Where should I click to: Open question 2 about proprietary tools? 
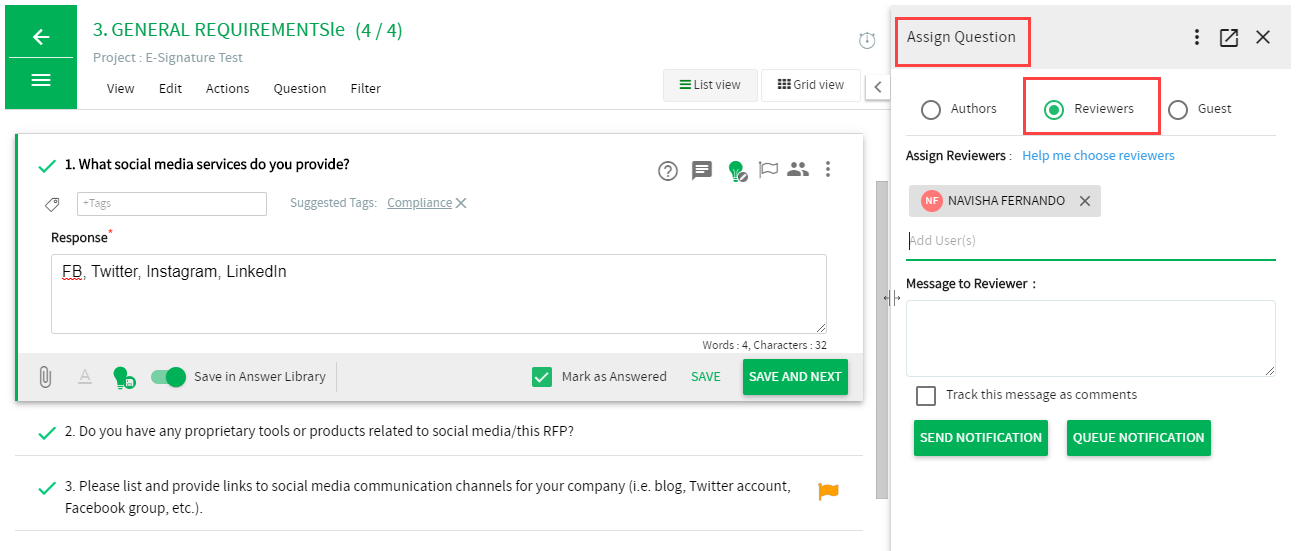coord(320,432)
